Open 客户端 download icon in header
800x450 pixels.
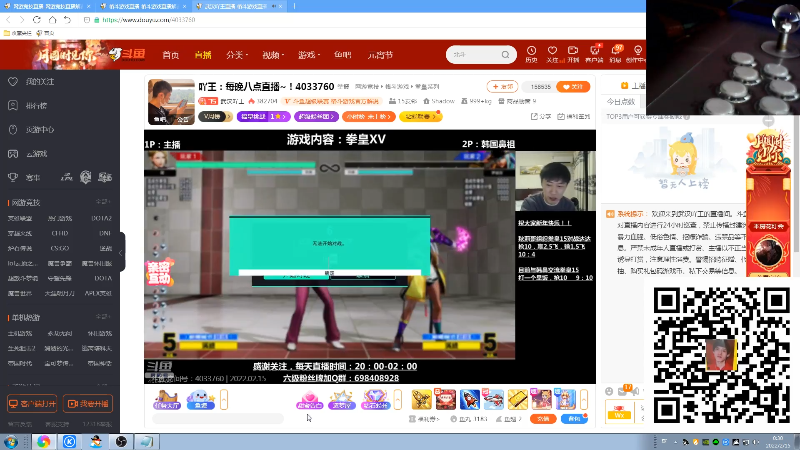point(594,54)
